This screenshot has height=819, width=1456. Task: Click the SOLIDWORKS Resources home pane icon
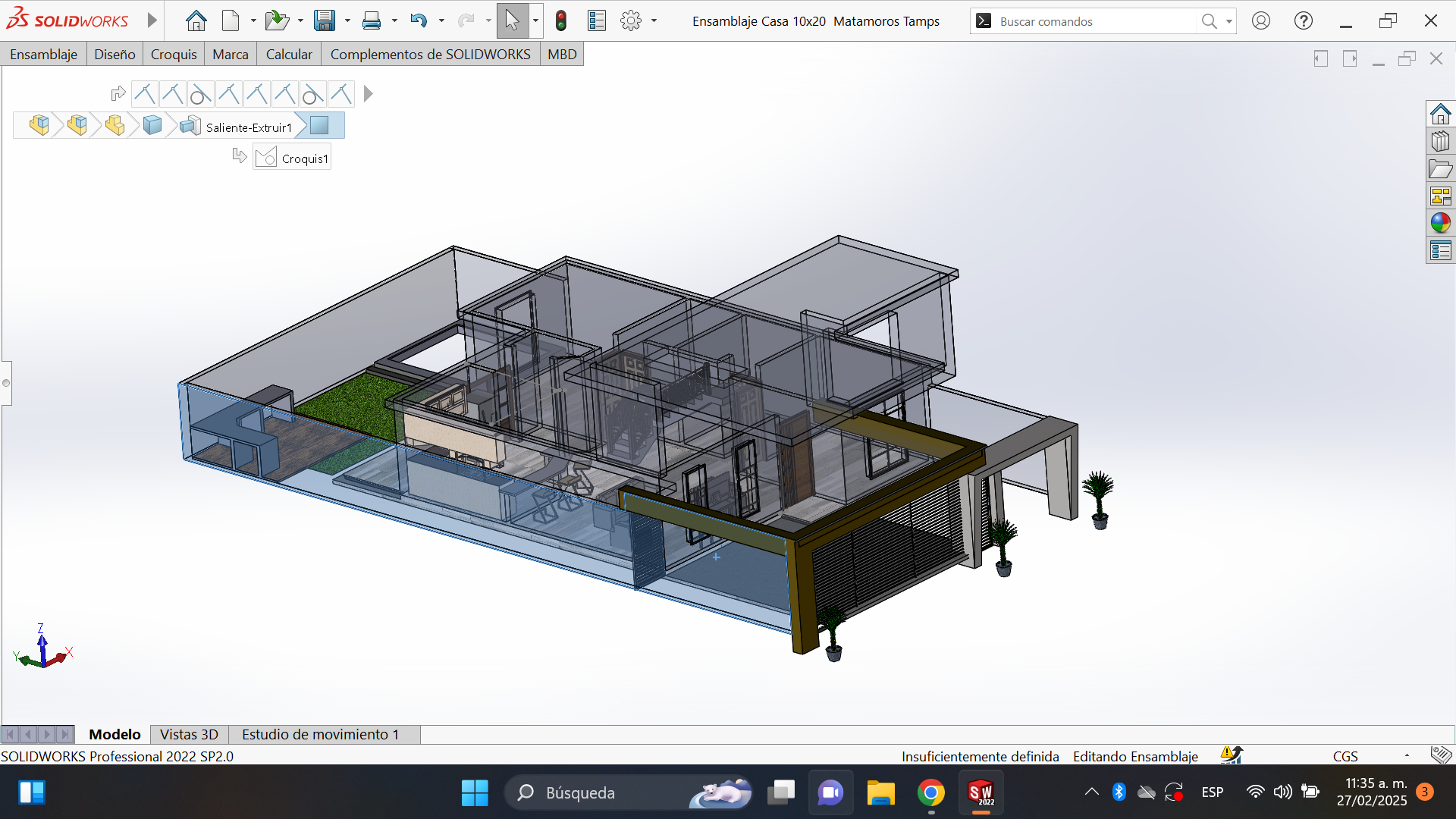pos(1440,115)
